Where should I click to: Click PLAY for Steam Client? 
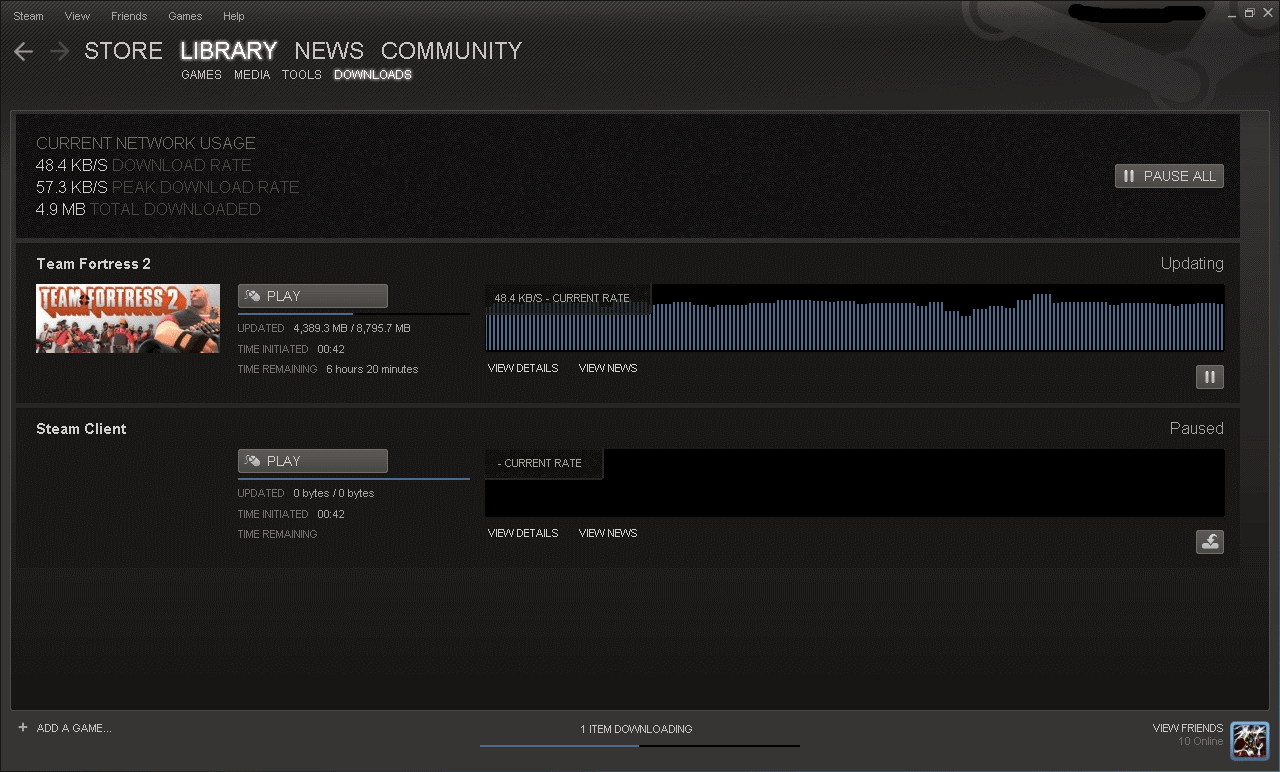click(313, 461)
